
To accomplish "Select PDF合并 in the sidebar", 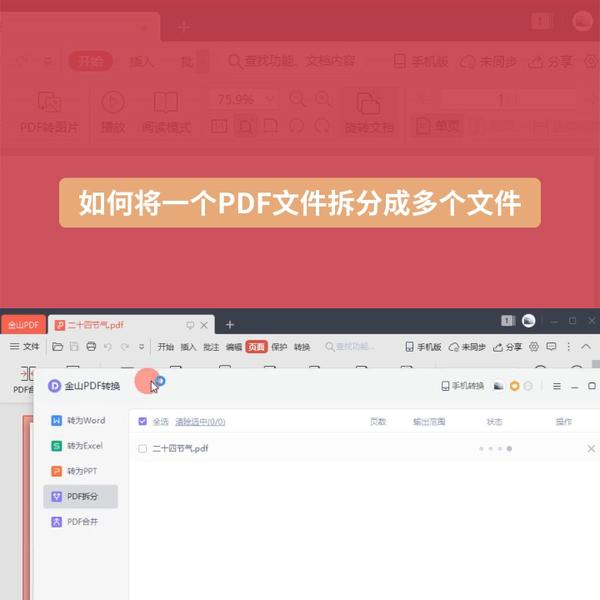I will tap(81, 522).
